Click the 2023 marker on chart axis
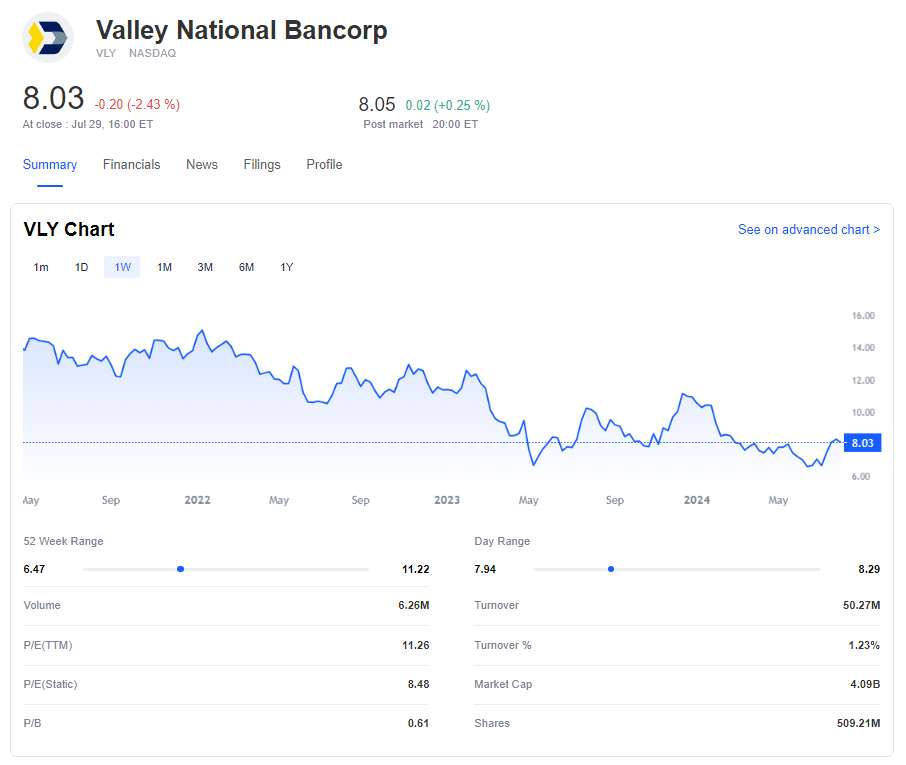Screen dimensions: 906x765 [447, 500]
